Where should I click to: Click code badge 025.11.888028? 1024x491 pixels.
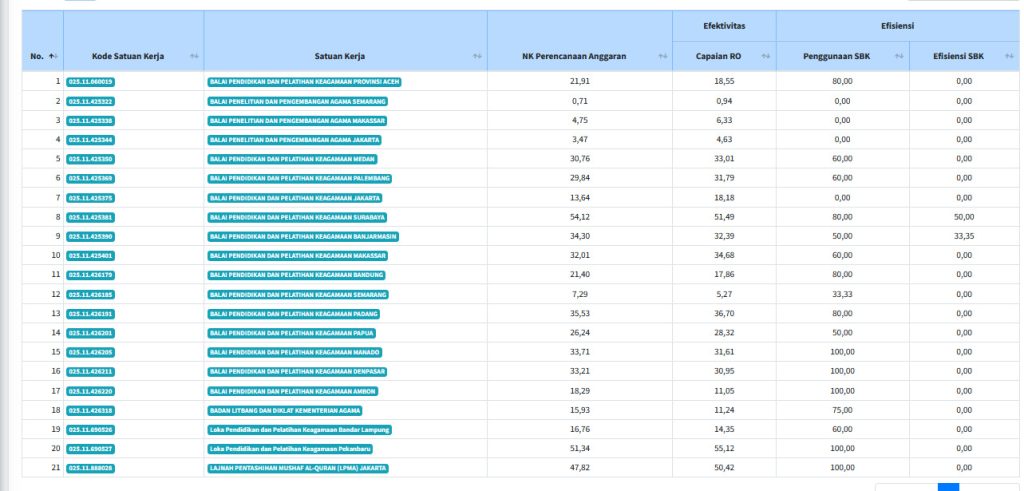click(91, 468)
